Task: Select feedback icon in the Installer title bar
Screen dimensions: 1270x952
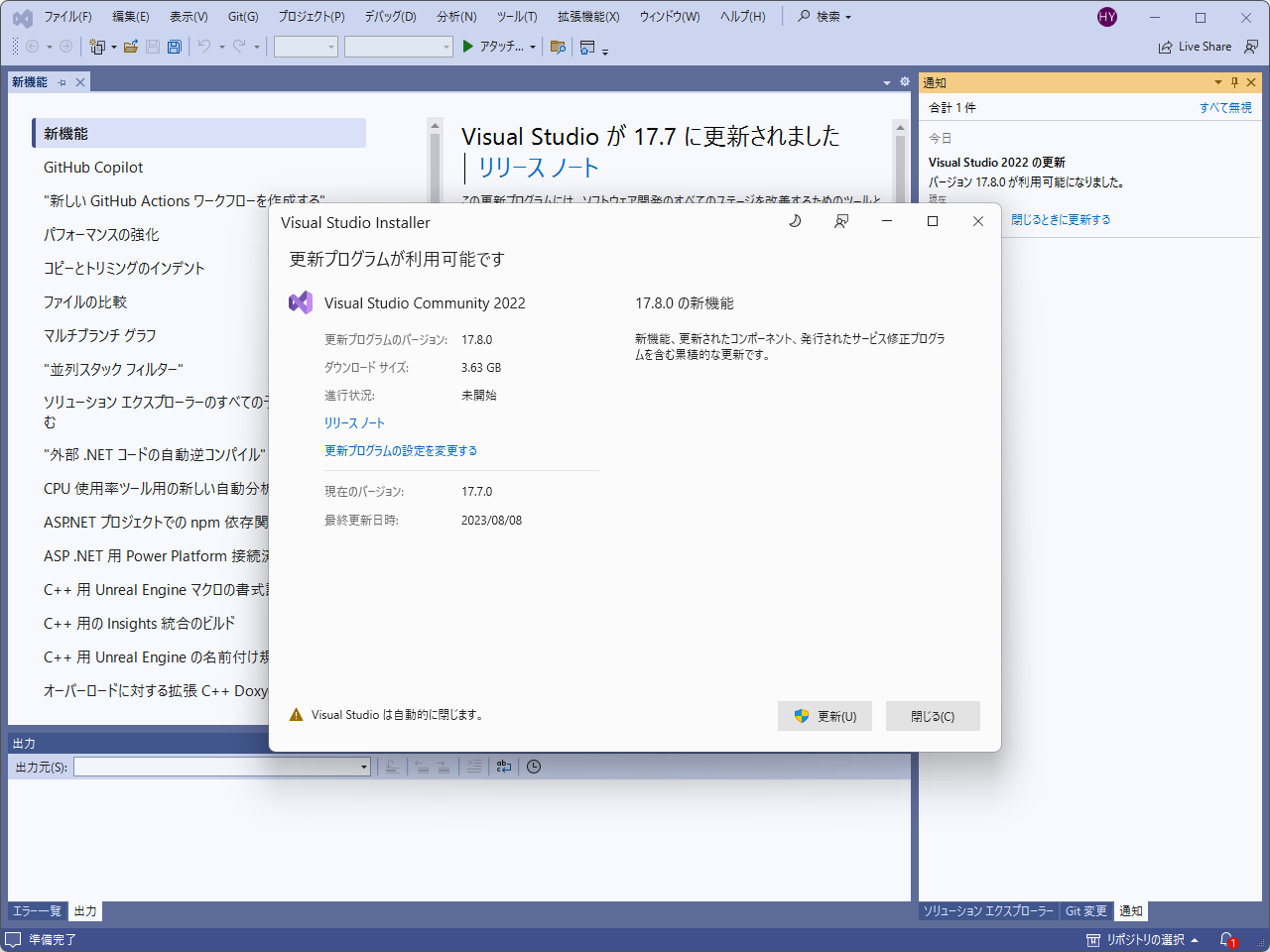Action: (x=840, y=221)
